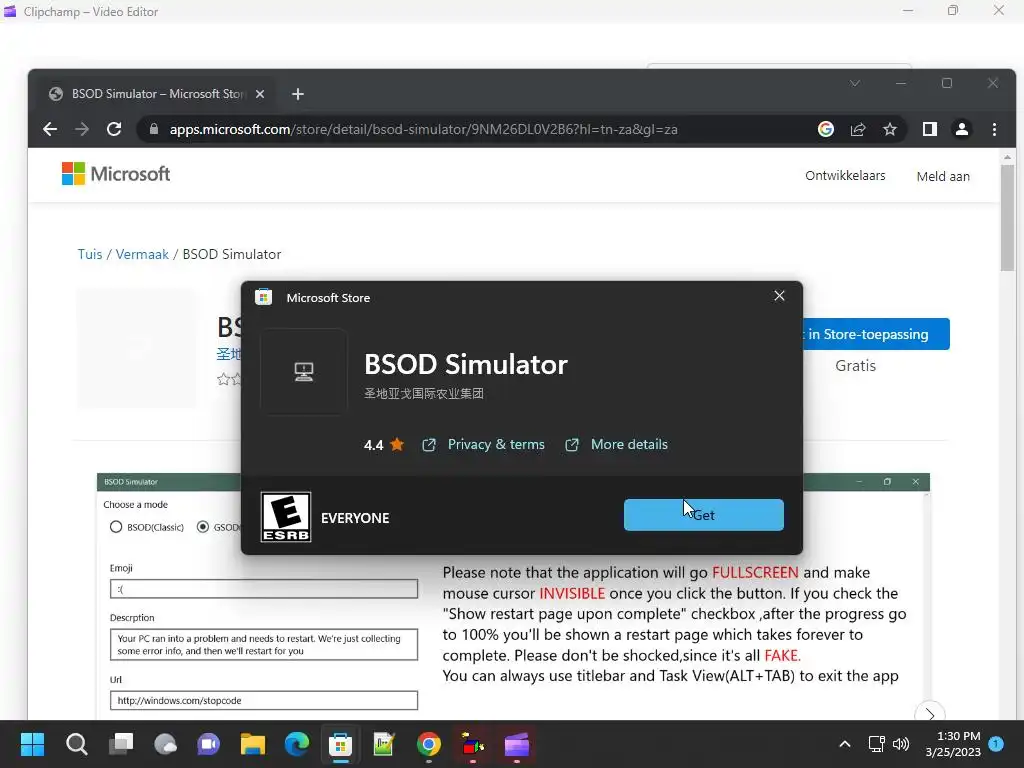Follow the Tuis breadcrumb link
The height and width of the screenshot is (768, 1024).
tap(90, 254)
